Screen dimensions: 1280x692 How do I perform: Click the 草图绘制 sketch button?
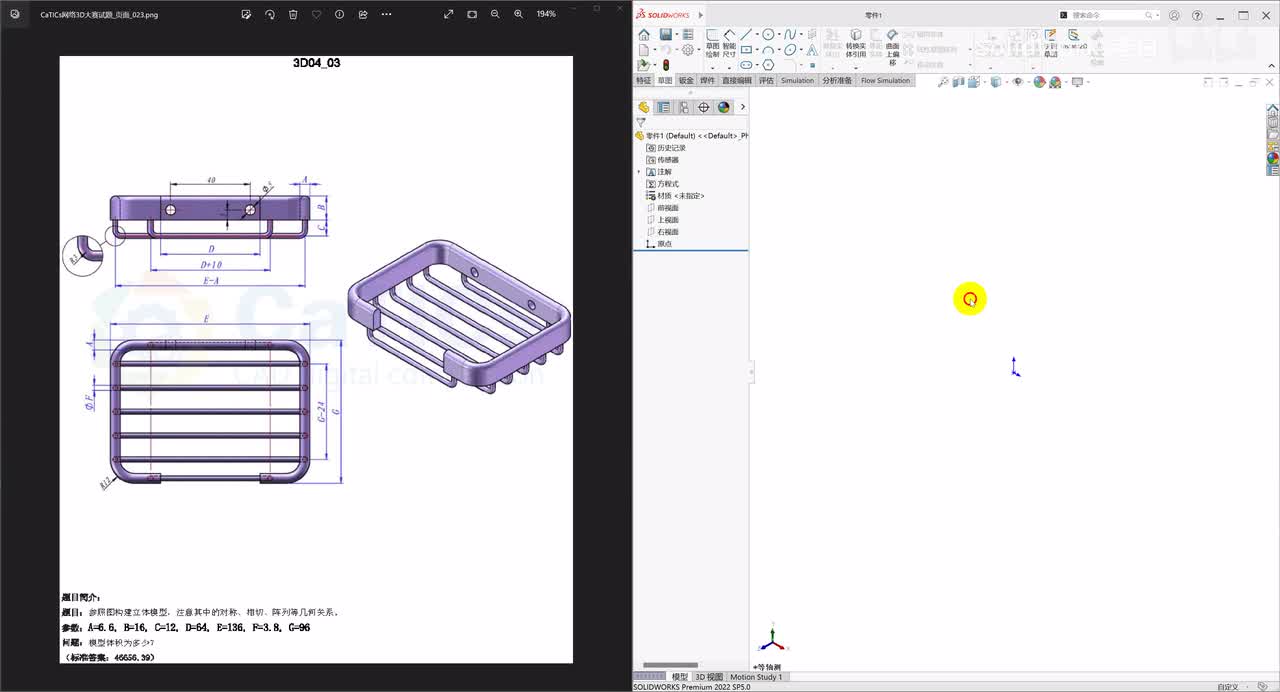(x=712, y=44)
